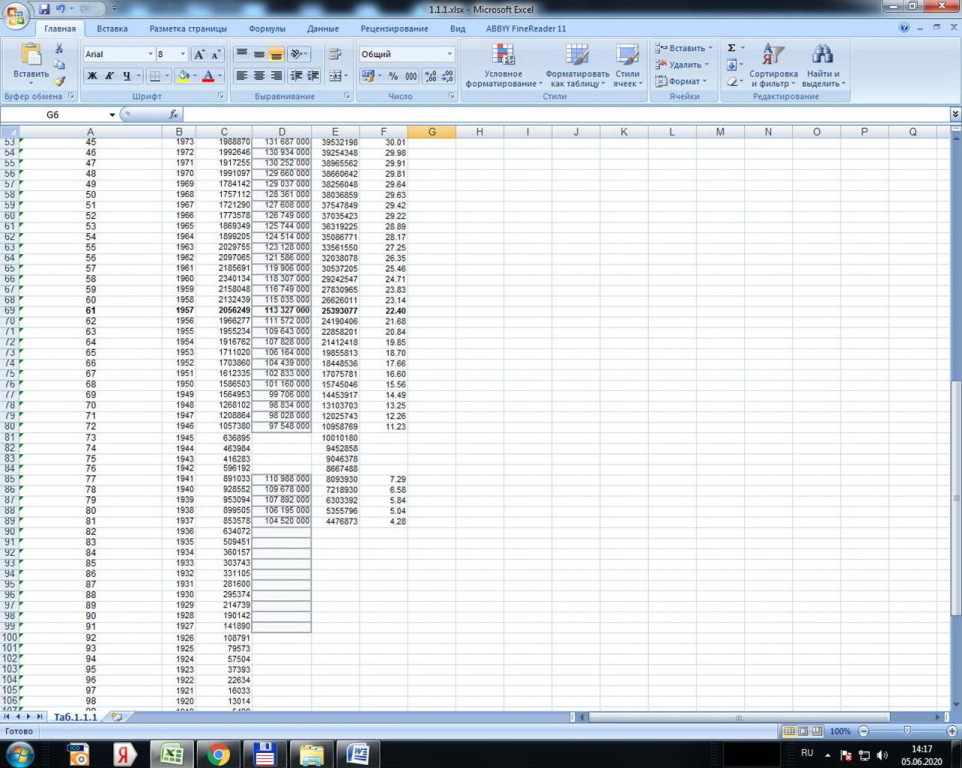Click the Insert function fx icon

tap(173, 115)
